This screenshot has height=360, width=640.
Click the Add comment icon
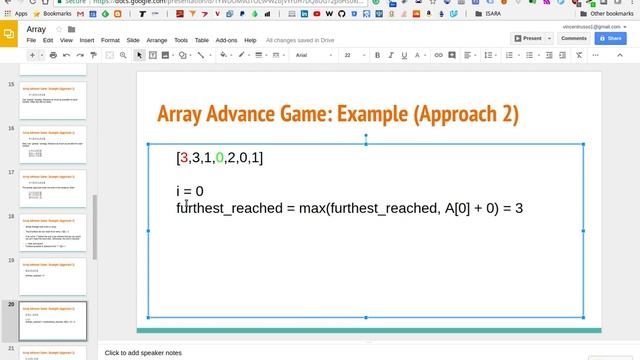click(x=452, y=55)
